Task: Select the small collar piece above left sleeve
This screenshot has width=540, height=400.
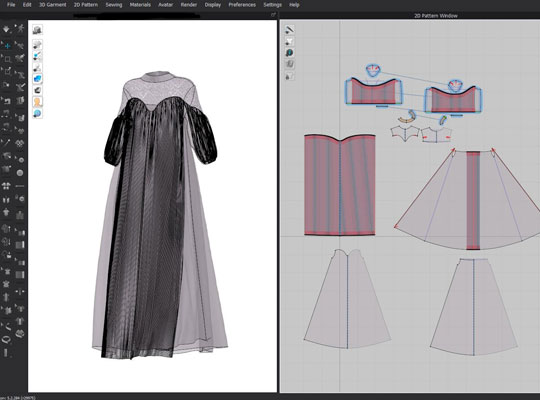Action: 373,70
